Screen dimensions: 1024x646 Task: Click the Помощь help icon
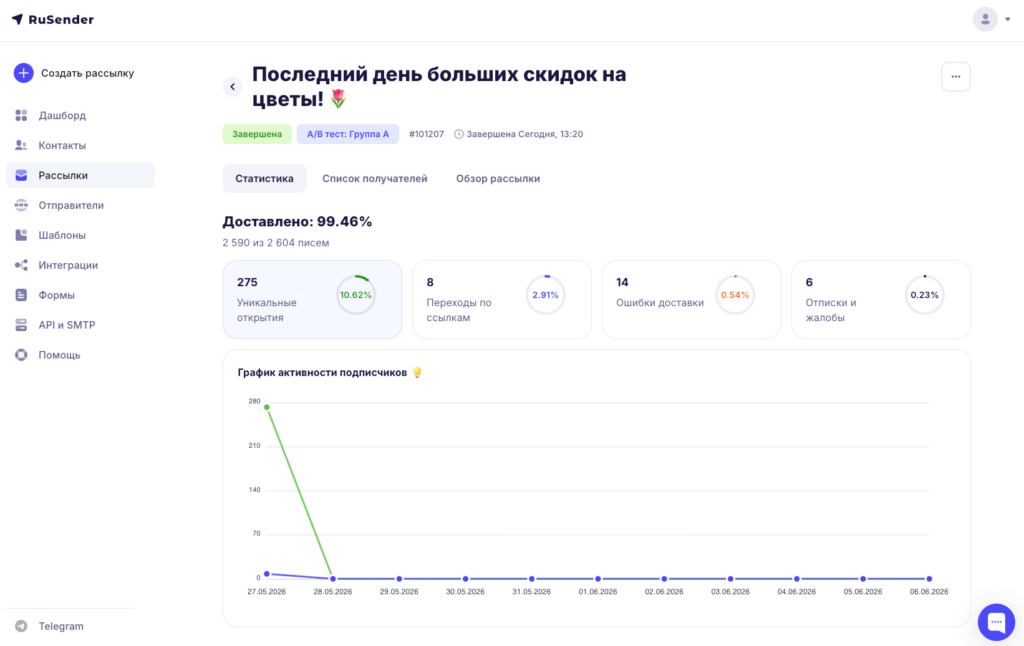pyautogui.click(x=22, y=355)
